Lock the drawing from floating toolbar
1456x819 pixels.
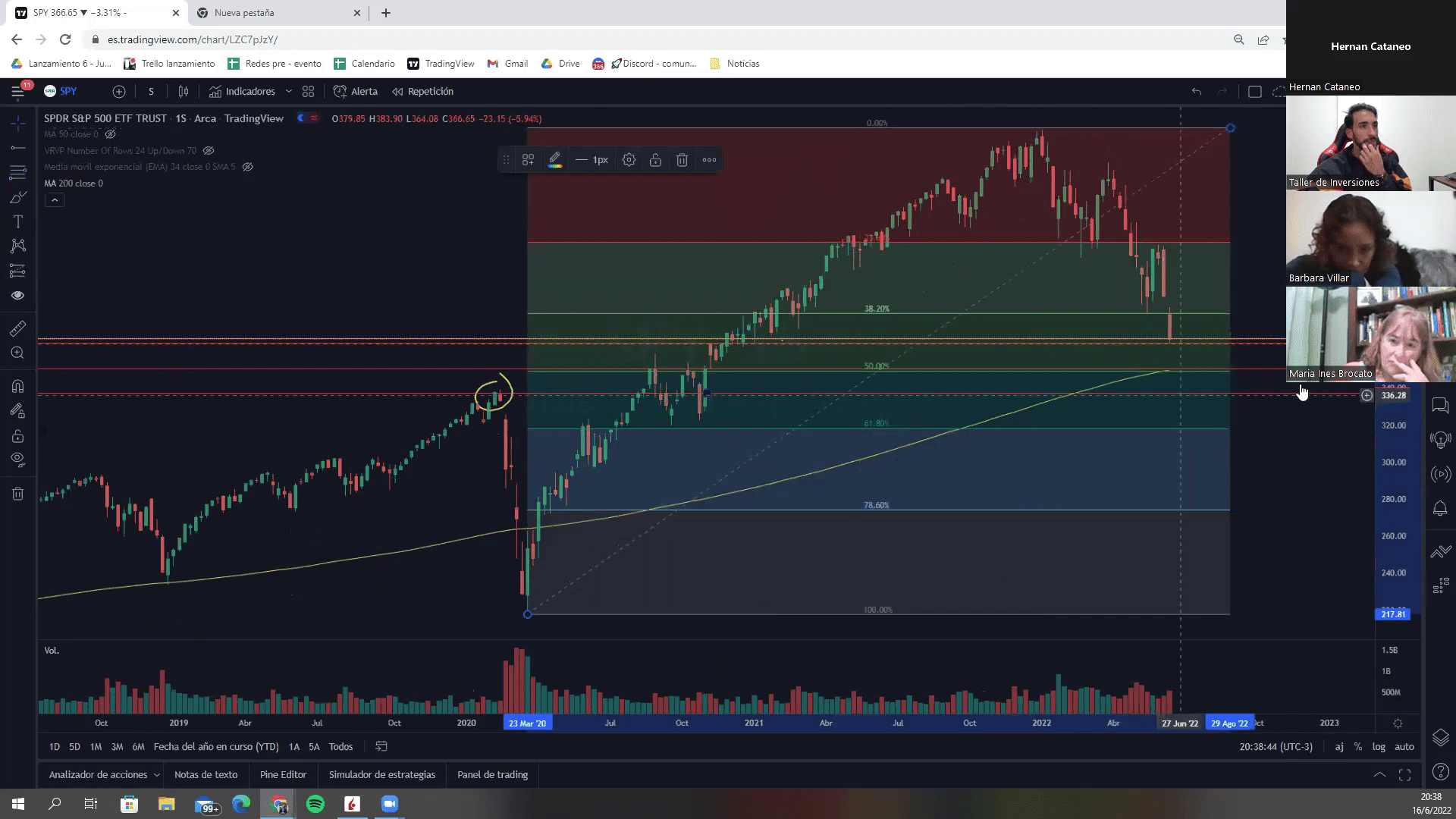point(655,160)
